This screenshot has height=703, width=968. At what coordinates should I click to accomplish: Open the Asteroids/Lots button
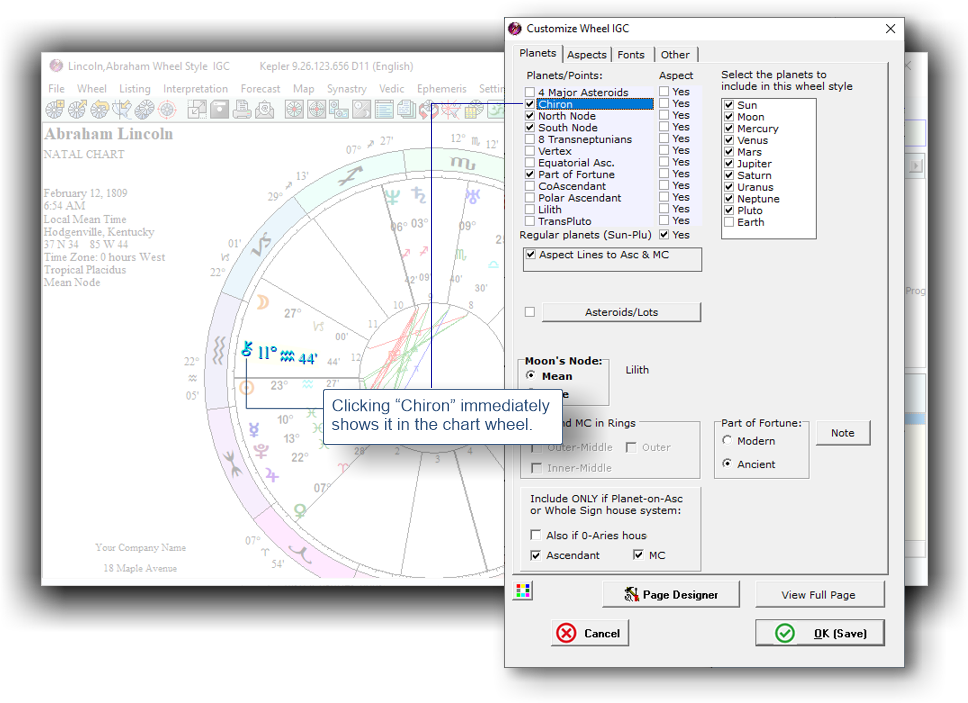coord(621,312)
